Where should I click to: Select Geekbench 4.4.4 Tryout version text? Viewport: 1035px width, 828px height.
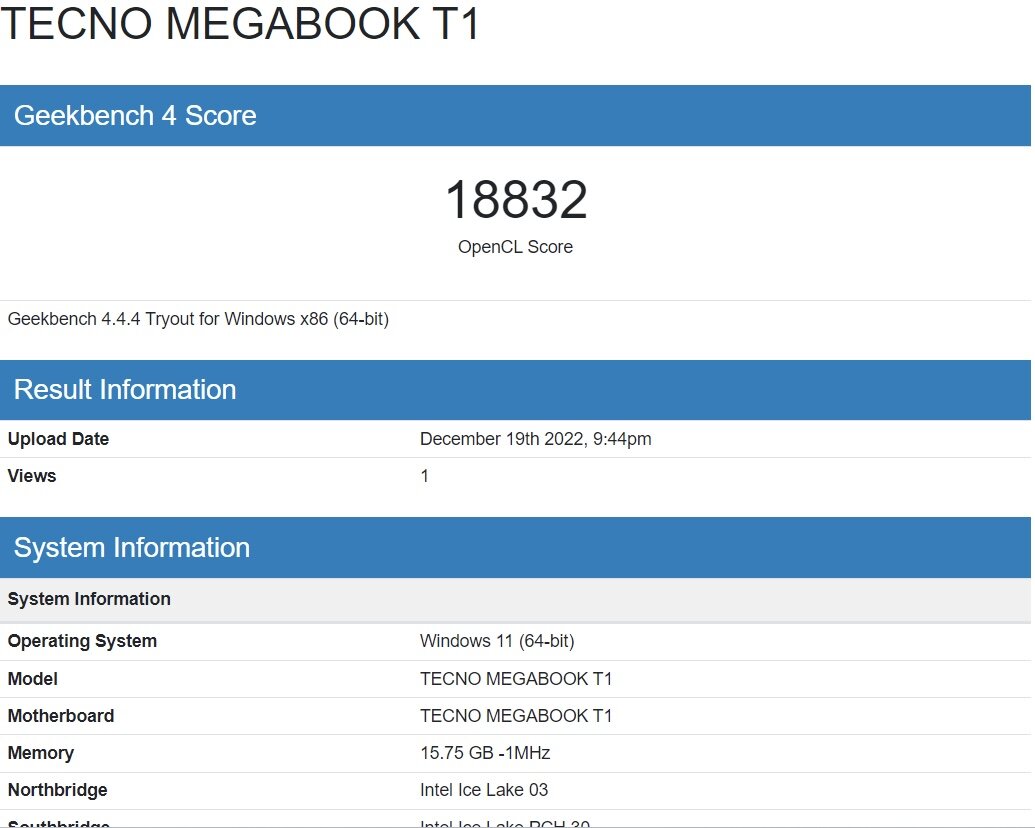(x=198, y=319)
